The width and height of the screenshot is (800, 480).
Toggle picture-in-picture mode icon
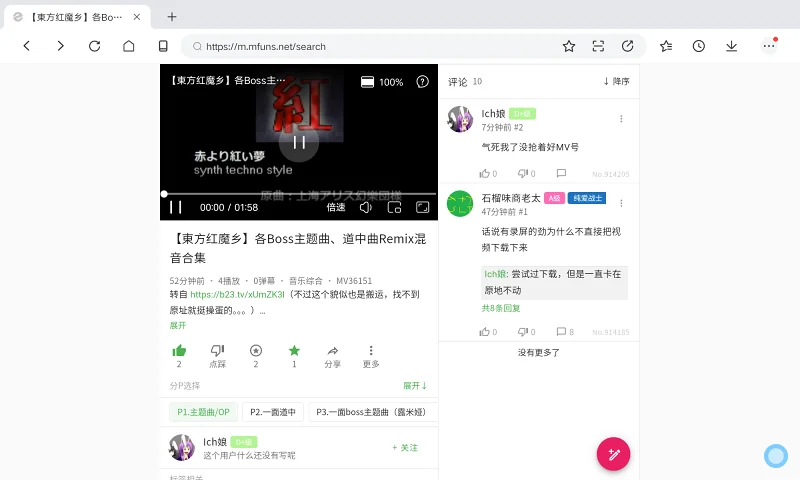[x=394, y=207]
